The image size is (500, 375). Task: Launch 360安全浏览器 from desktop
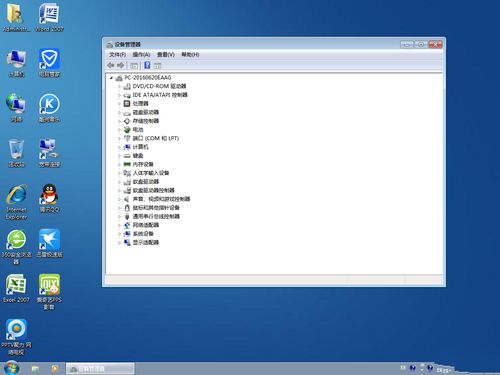pos(16,247)
